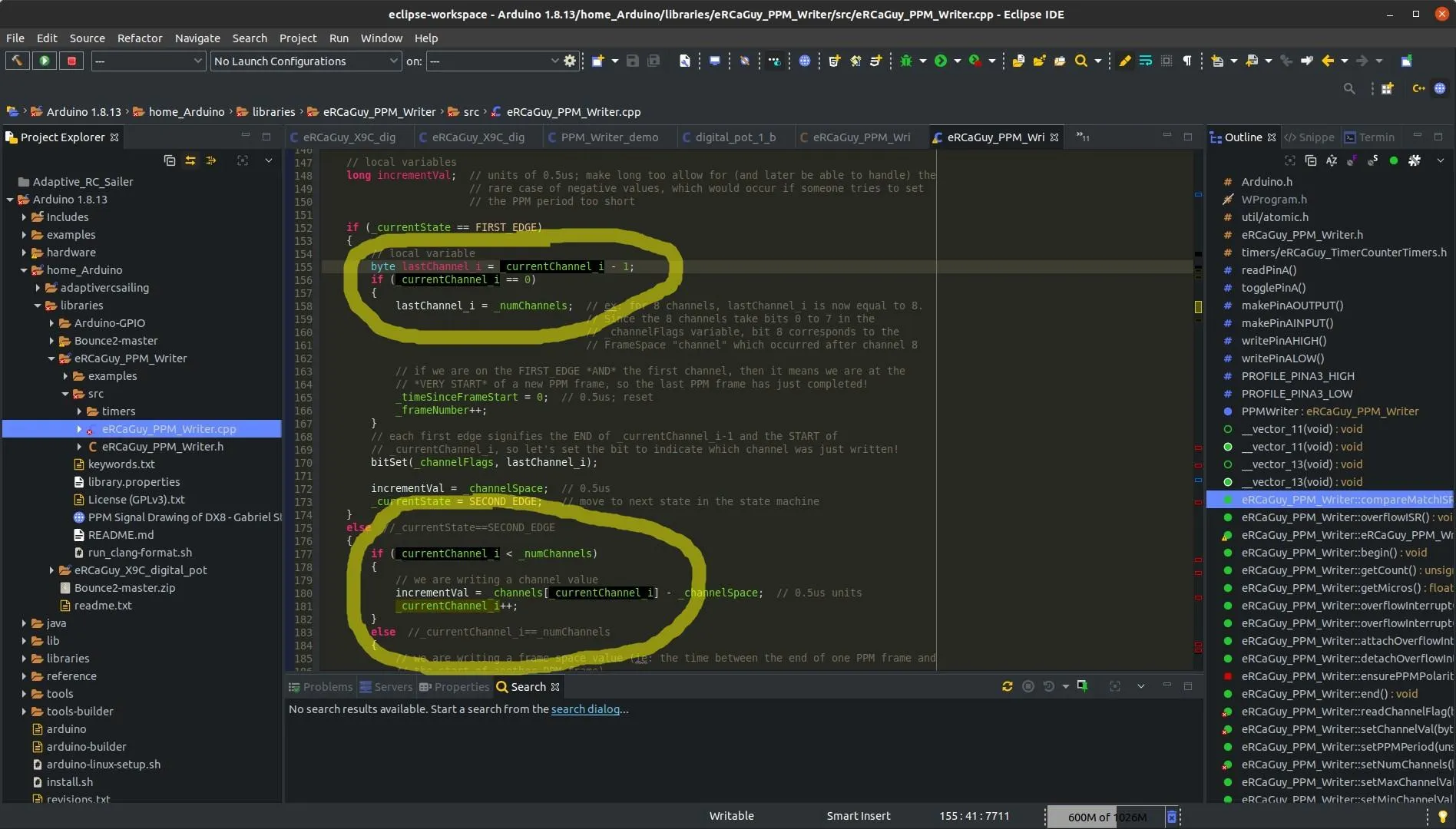Run the garbage collector trash icon
Screen dimensions: 1456x829
(1172, 817)
